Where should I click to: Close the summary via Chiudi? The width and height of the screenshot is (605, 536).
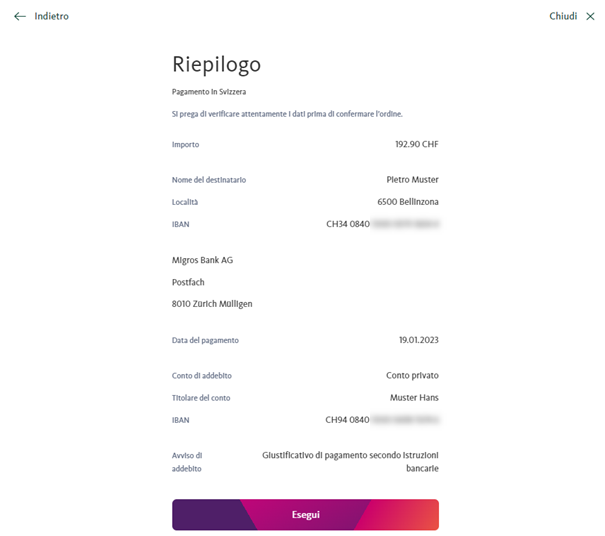(563, 16)
